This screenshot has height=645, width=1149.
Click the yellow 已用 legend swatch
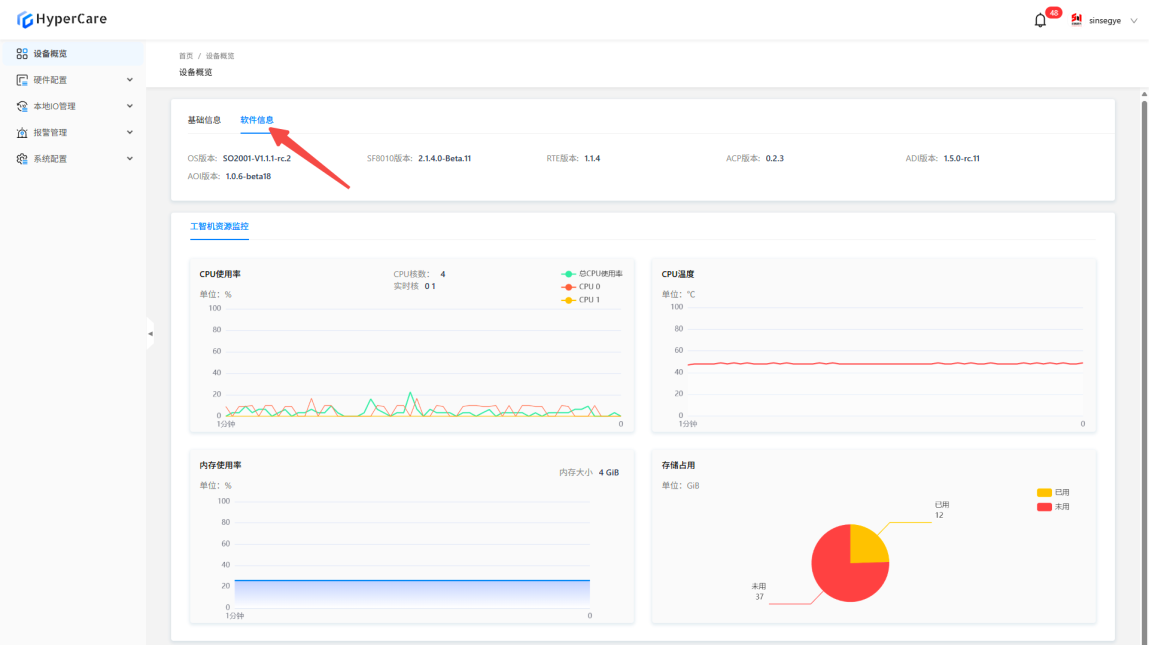tap(1044, 493)
